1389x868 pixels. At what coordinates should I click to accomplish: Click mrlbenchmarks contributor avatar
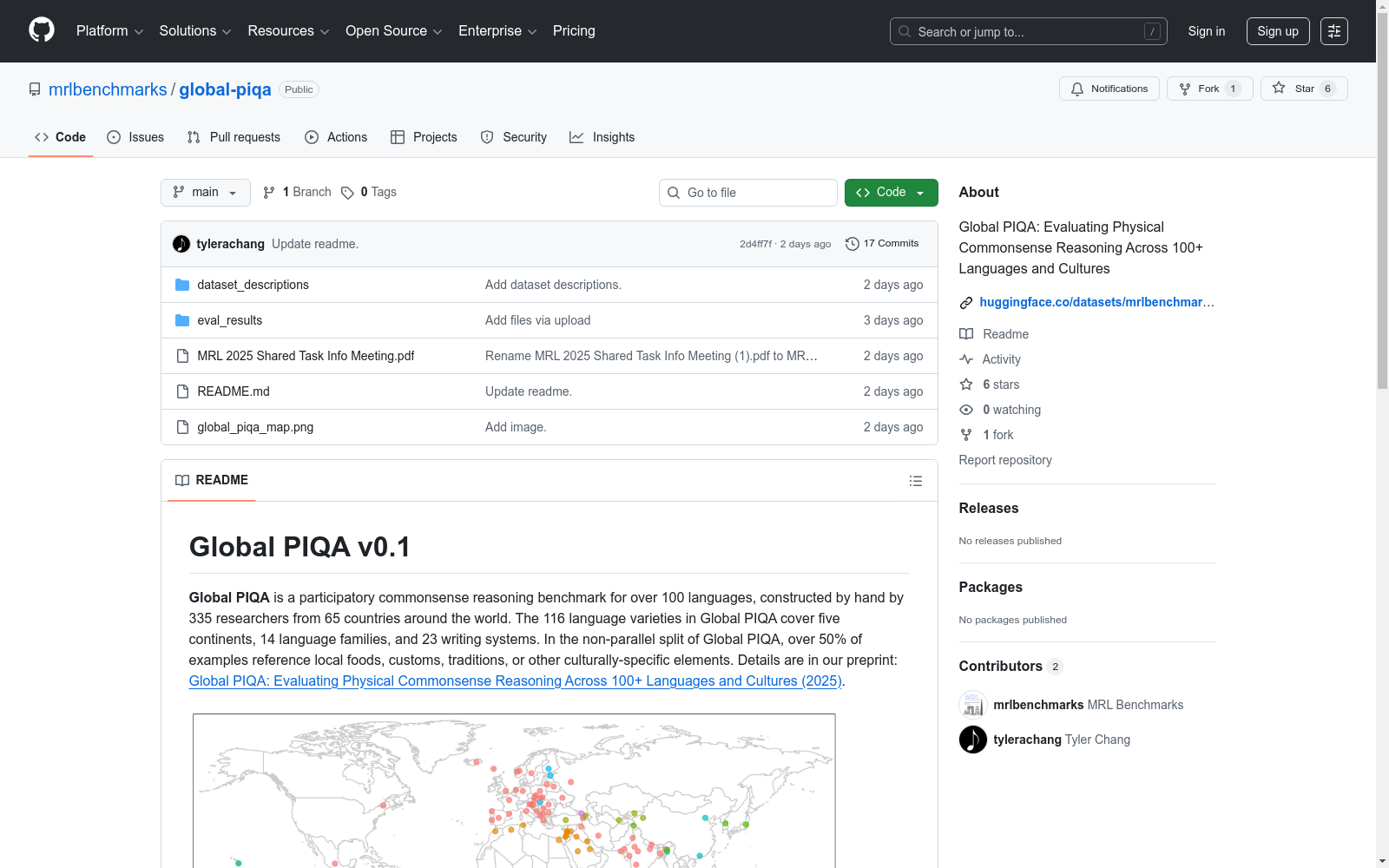[x=973, y=705]
